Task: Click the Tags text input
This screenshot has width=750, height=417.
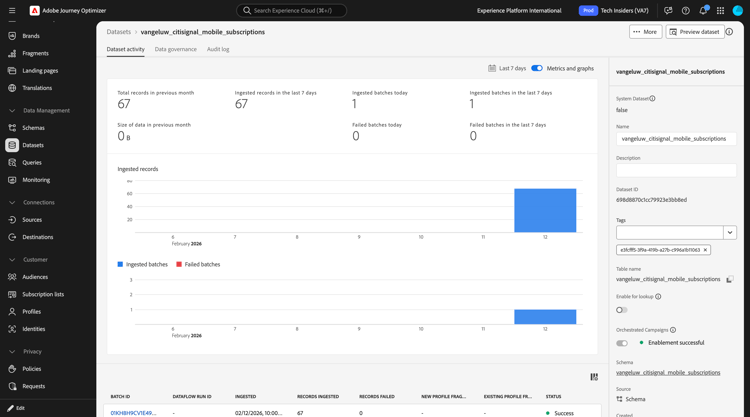Action: point(670,232)
